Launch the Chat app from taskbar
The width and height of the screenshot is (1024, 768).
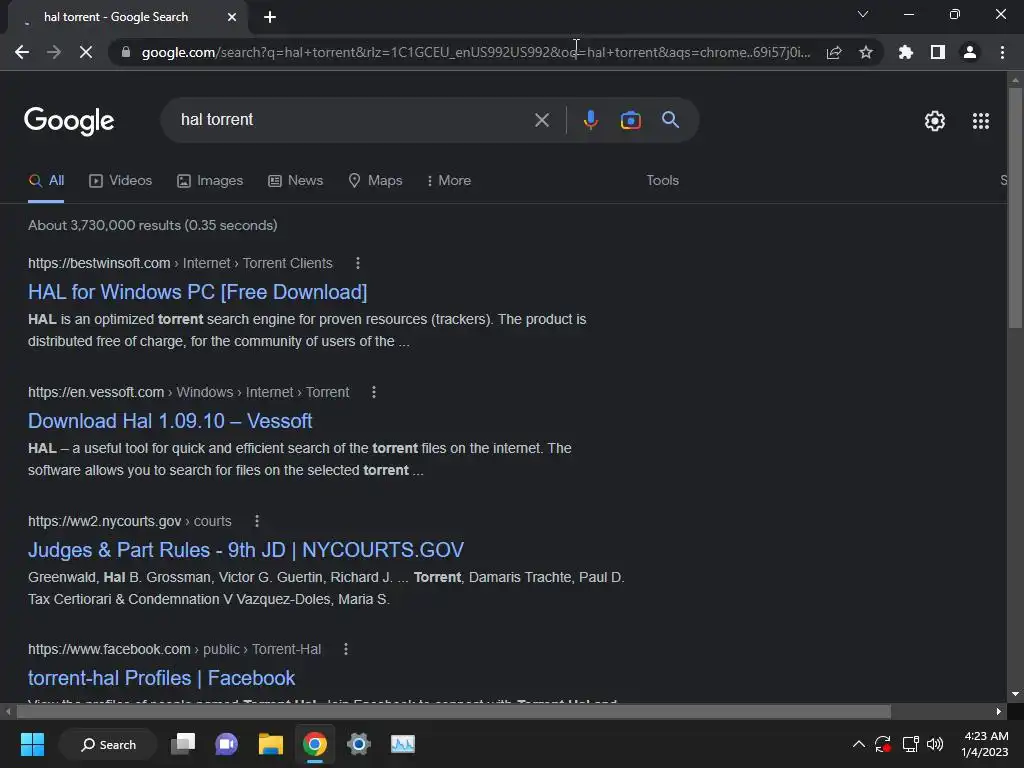point(227,744)
